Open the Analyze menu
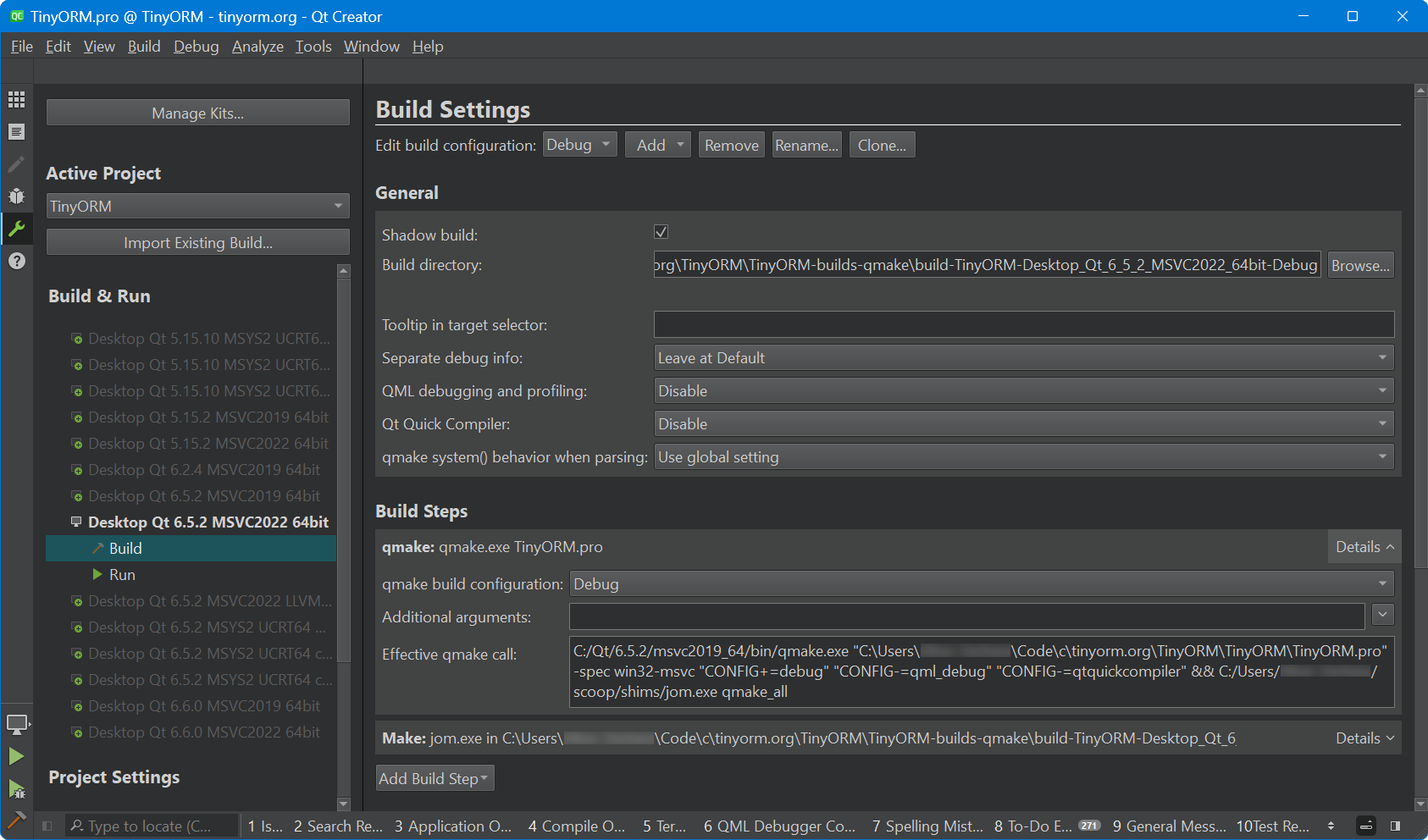The image size is (1428, 840). tap(257, 47)
